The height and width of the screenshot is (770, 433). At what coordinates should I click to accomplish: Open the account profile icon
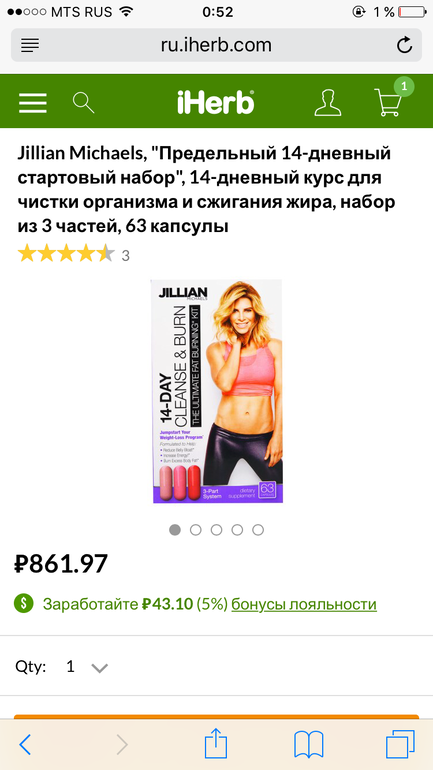[x=328, y=103]
